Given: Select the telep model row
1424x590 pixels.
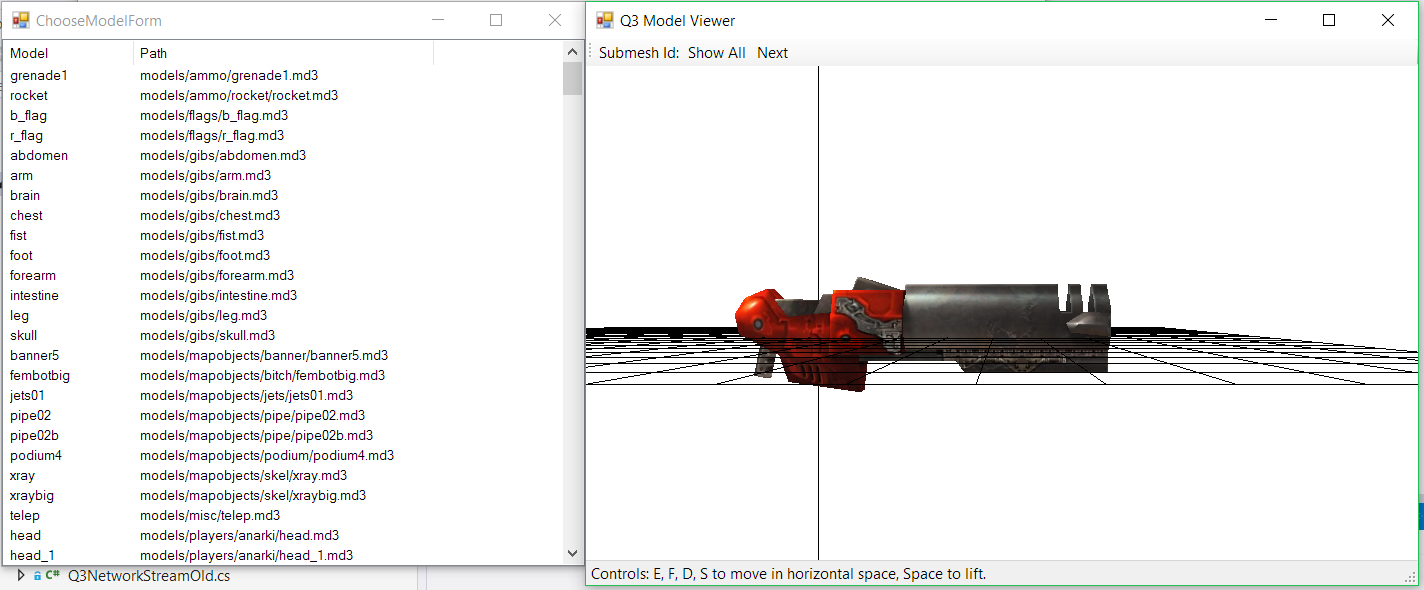Looking at the screenshot, I should click(x=284, y=515).
